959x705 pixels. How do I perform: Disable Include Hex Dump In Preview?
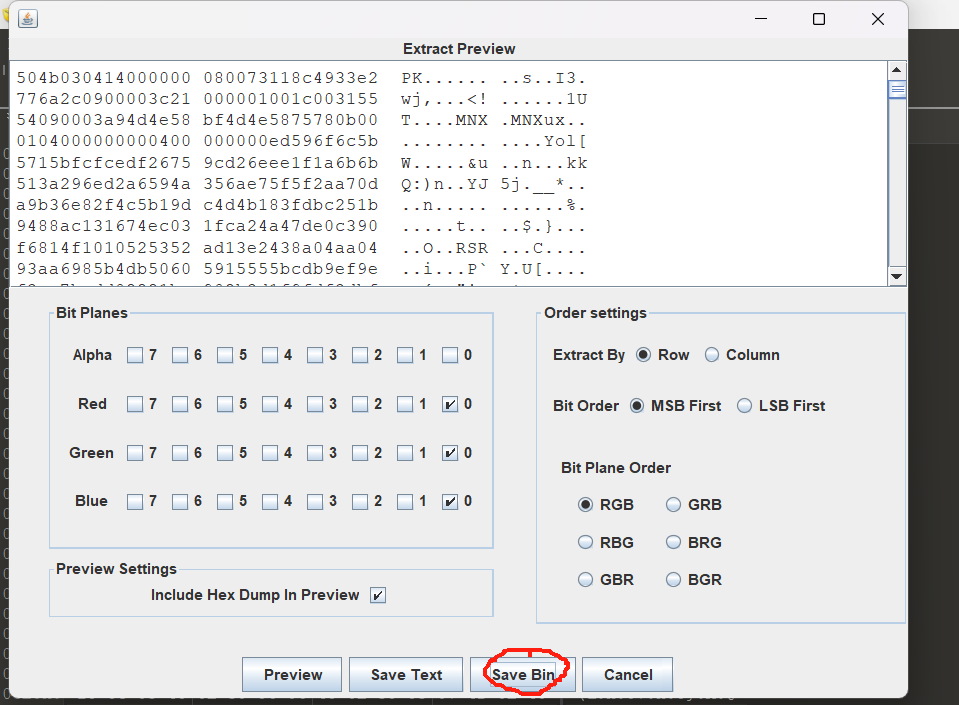tap(378, 595)
